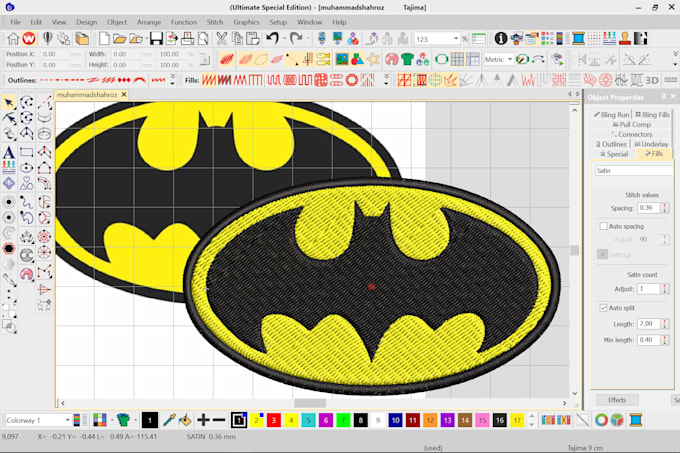Enable the Auto spacing checkbox
This screenshot has width=680, height=453.
[x=603, y=226]
